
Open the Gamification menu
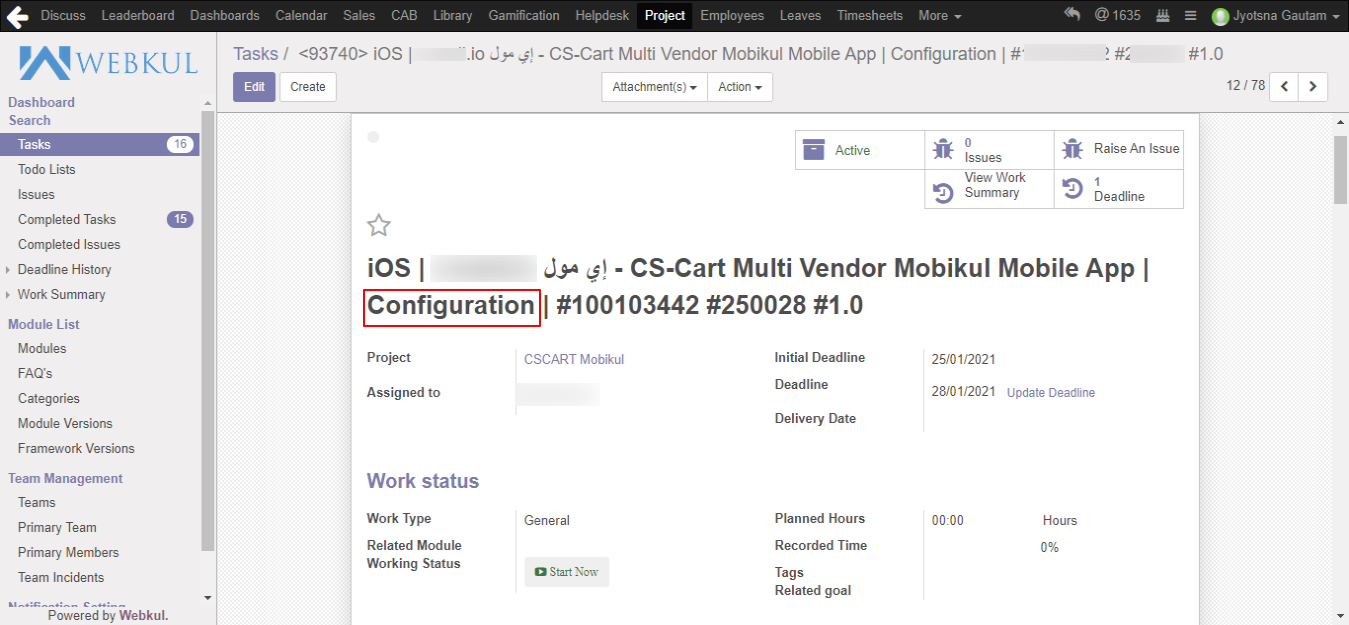[524, 15]
